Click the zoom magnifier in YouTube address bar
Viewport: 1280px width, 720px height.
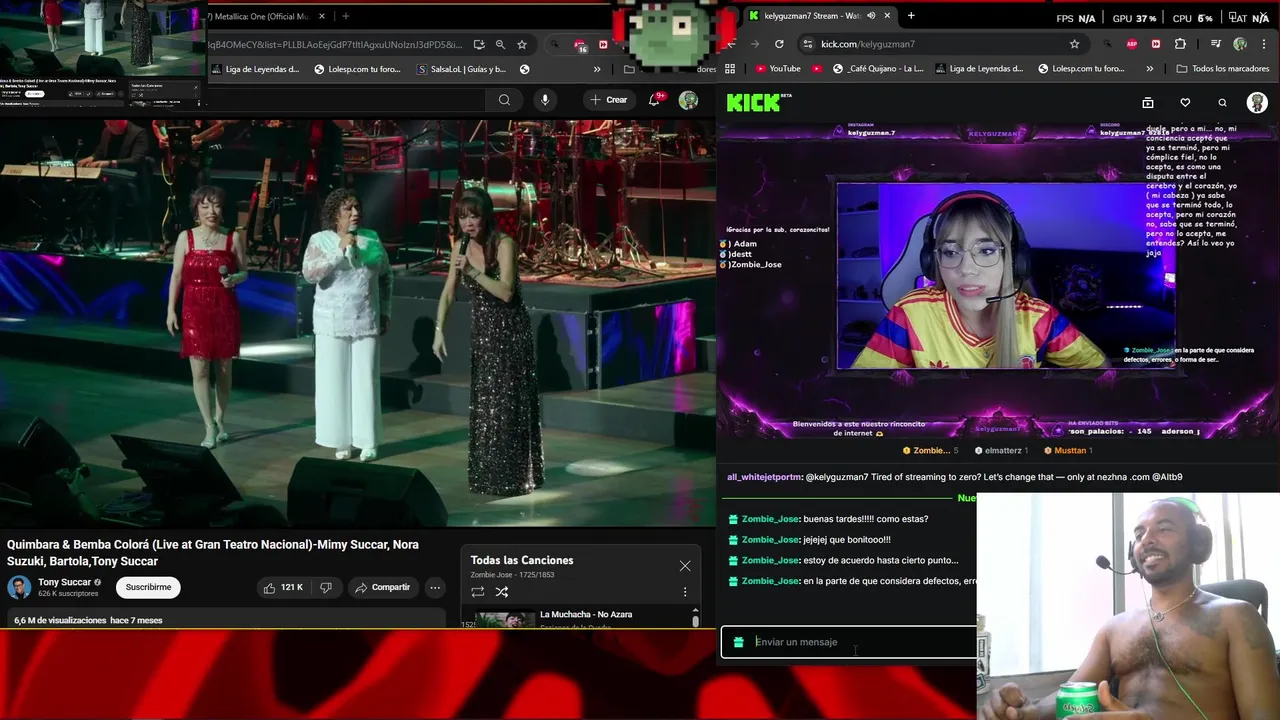(500, 44)
